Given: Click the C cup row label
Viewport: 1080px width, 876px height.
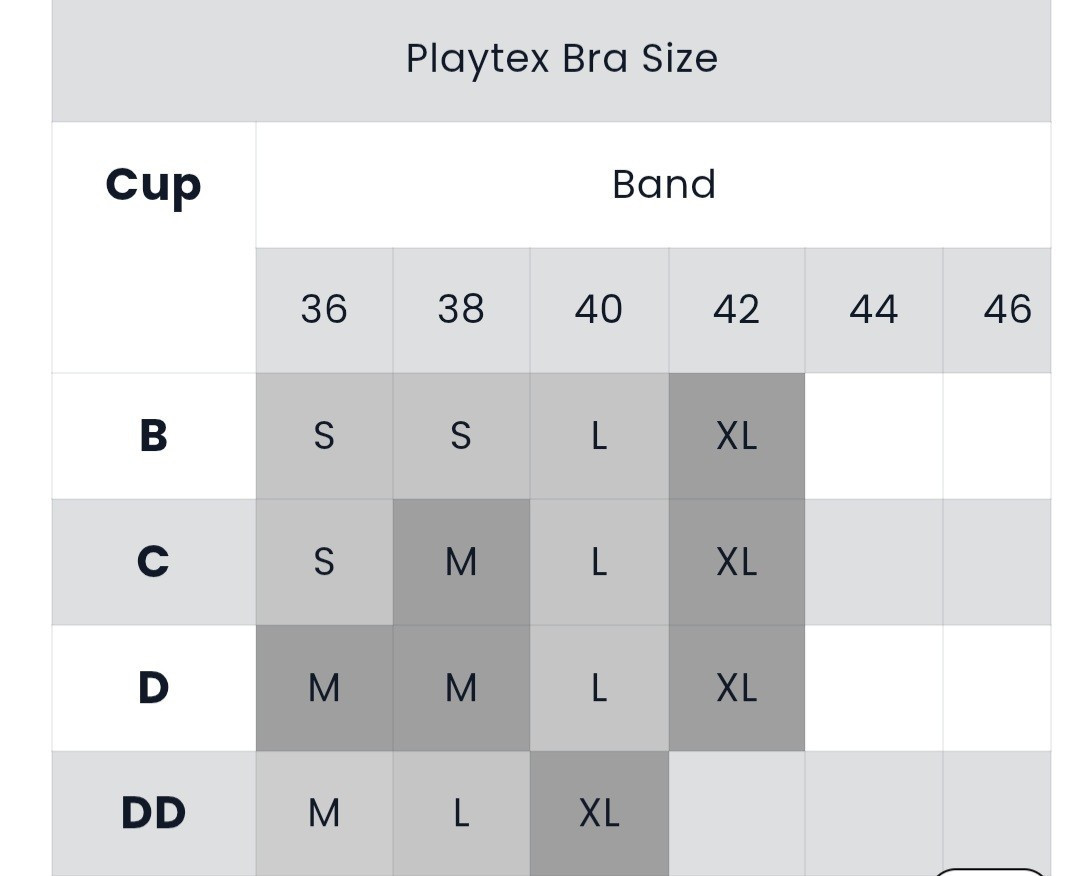Looking at the screenshot, I should click(154, 562).
